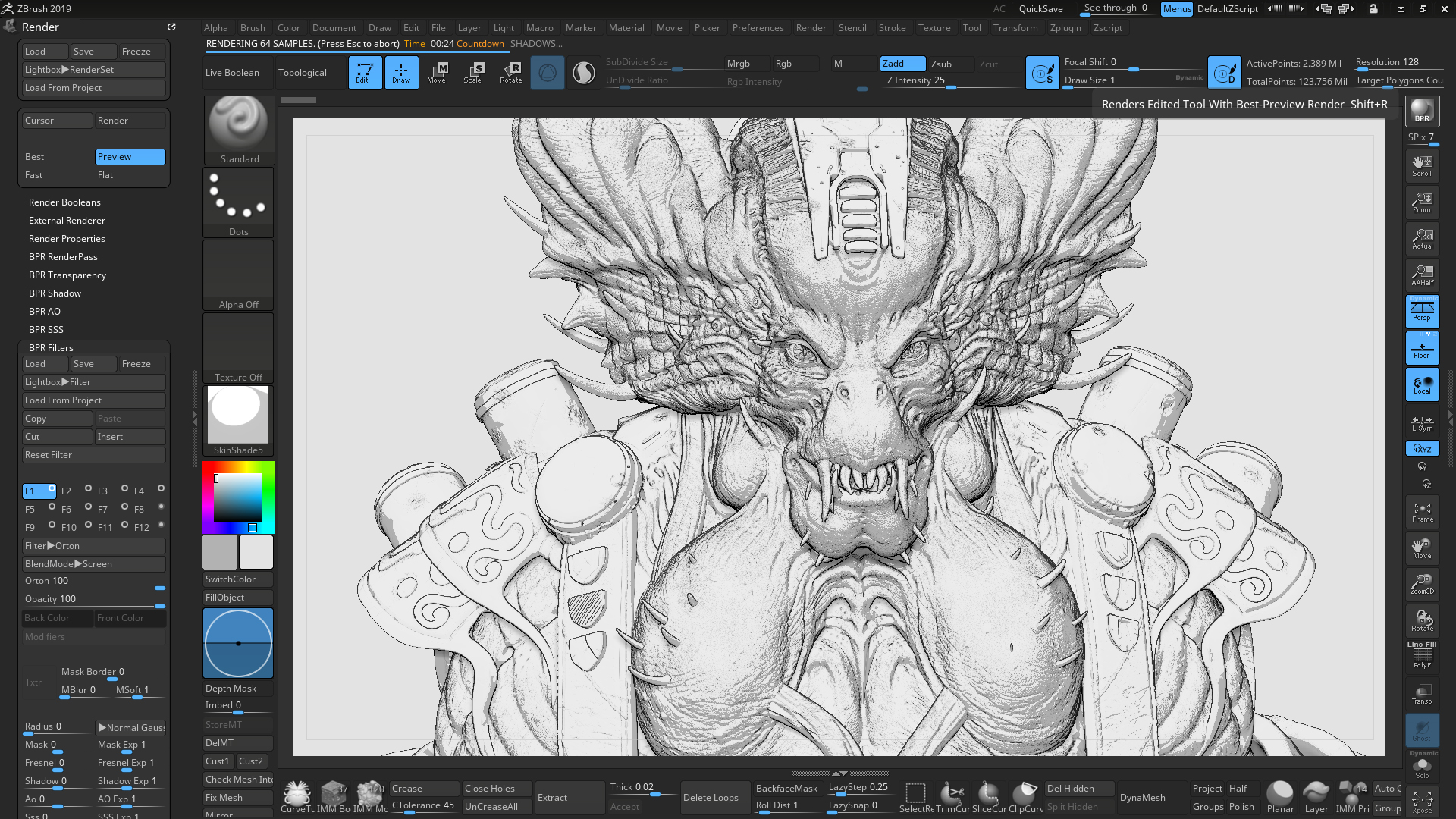The width and height of the screenshot is (1456, 819).
Task: Click the right-shelf Rotate icon
Action: pyautogui.click(x=1422, y=621)
